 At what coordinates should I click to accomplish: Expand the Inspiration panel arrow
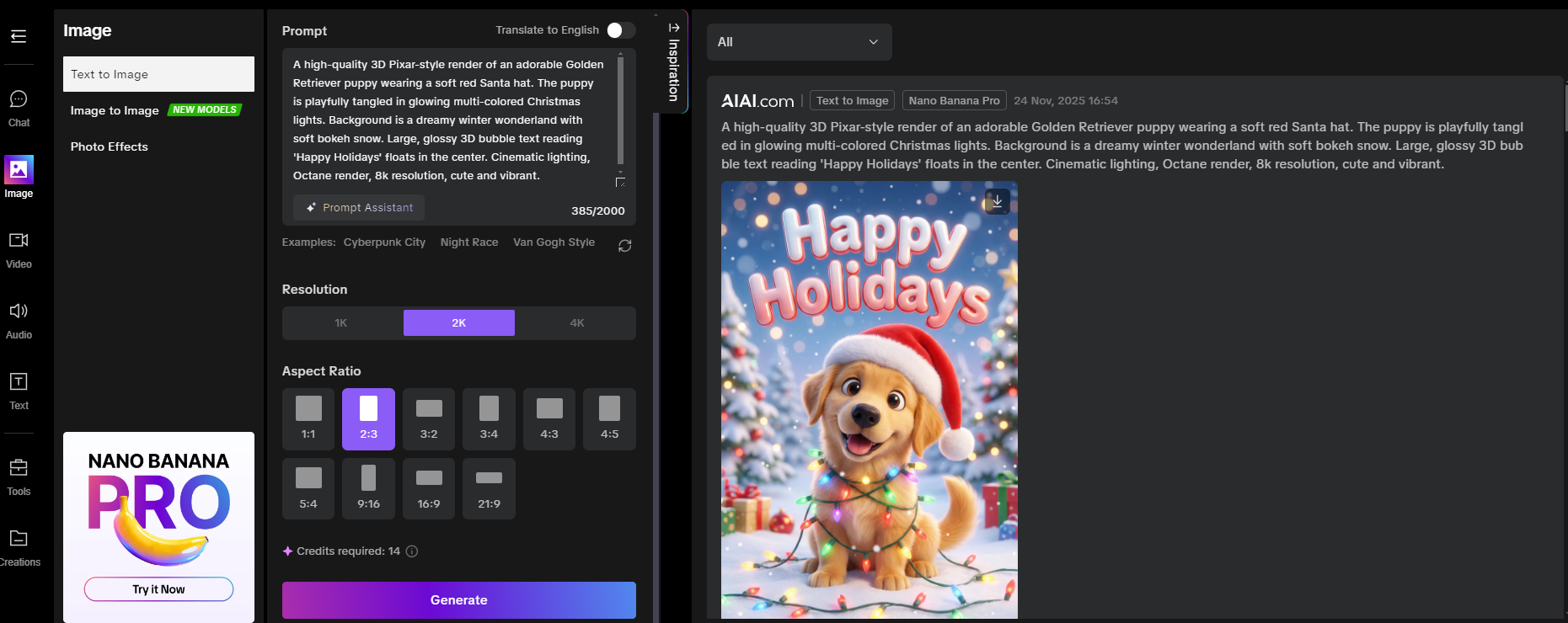pyautogui.click(x=674, y=28)
